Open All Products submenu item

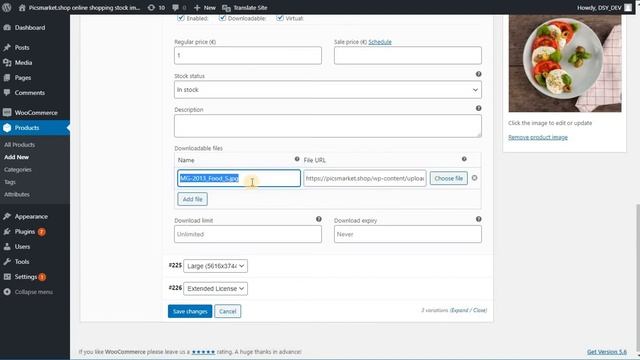pyautogui.click(x=20, y=145)
